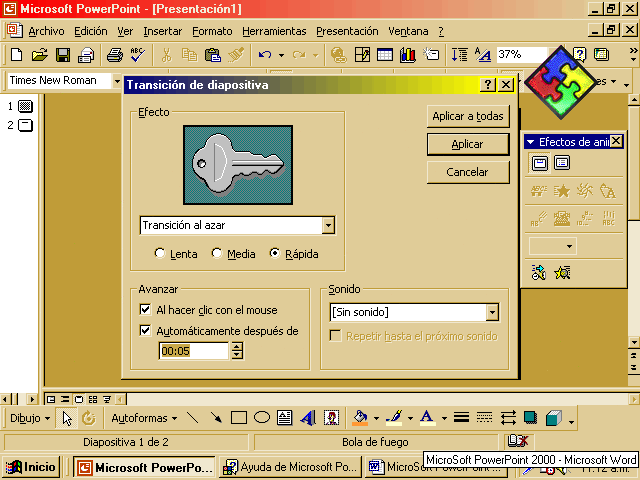Select the Oval drawing tool
The image size is (640, 480).
(x=262, y=418)
